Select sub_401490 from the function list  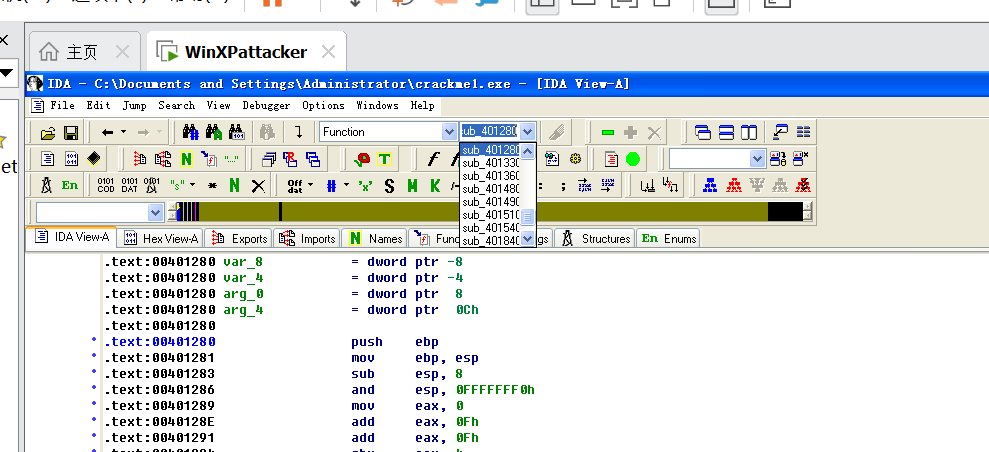click(x=491, y=202)
